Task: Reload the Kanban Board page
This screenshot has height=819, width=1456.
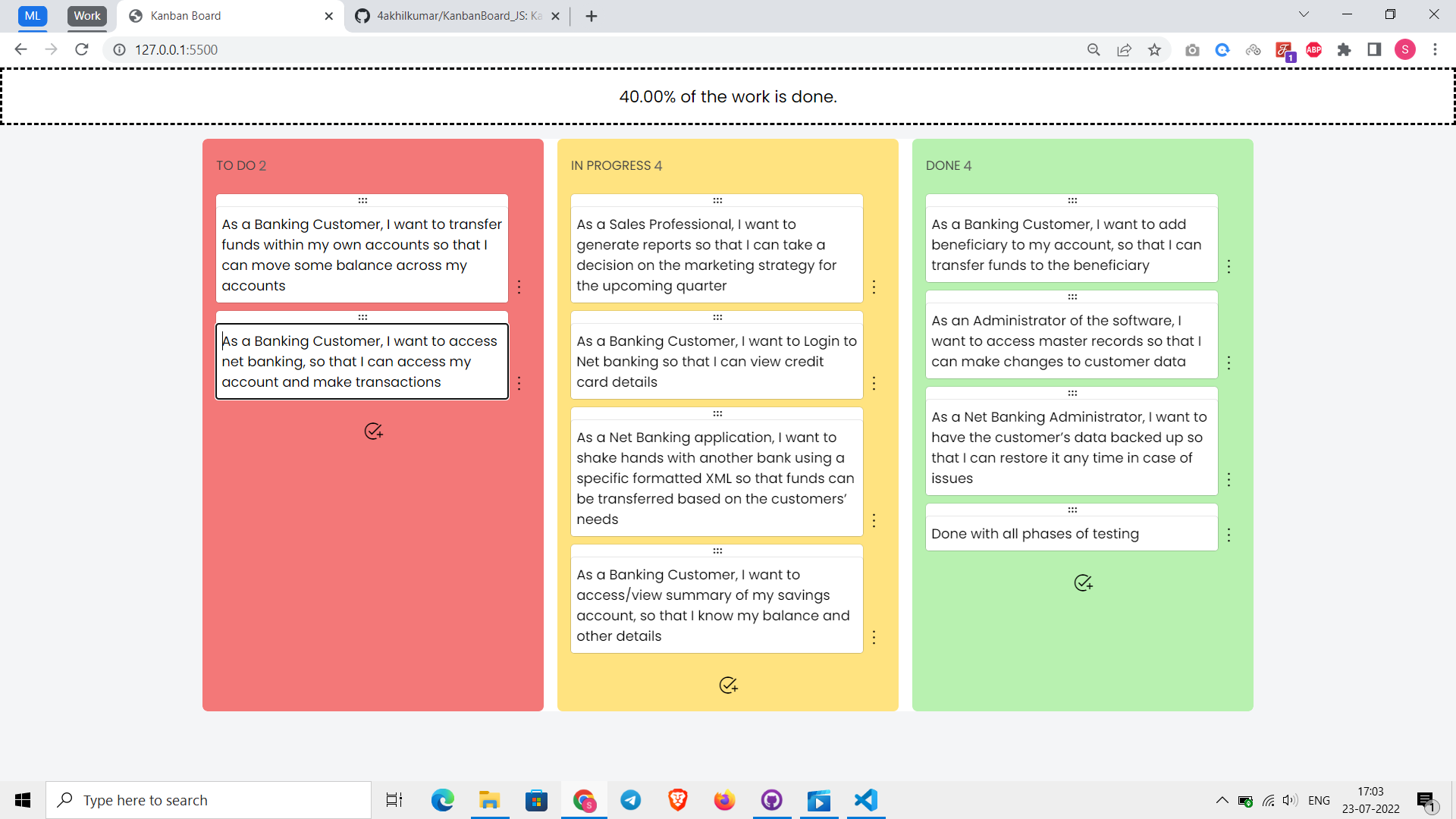Action: pos(82,49)
